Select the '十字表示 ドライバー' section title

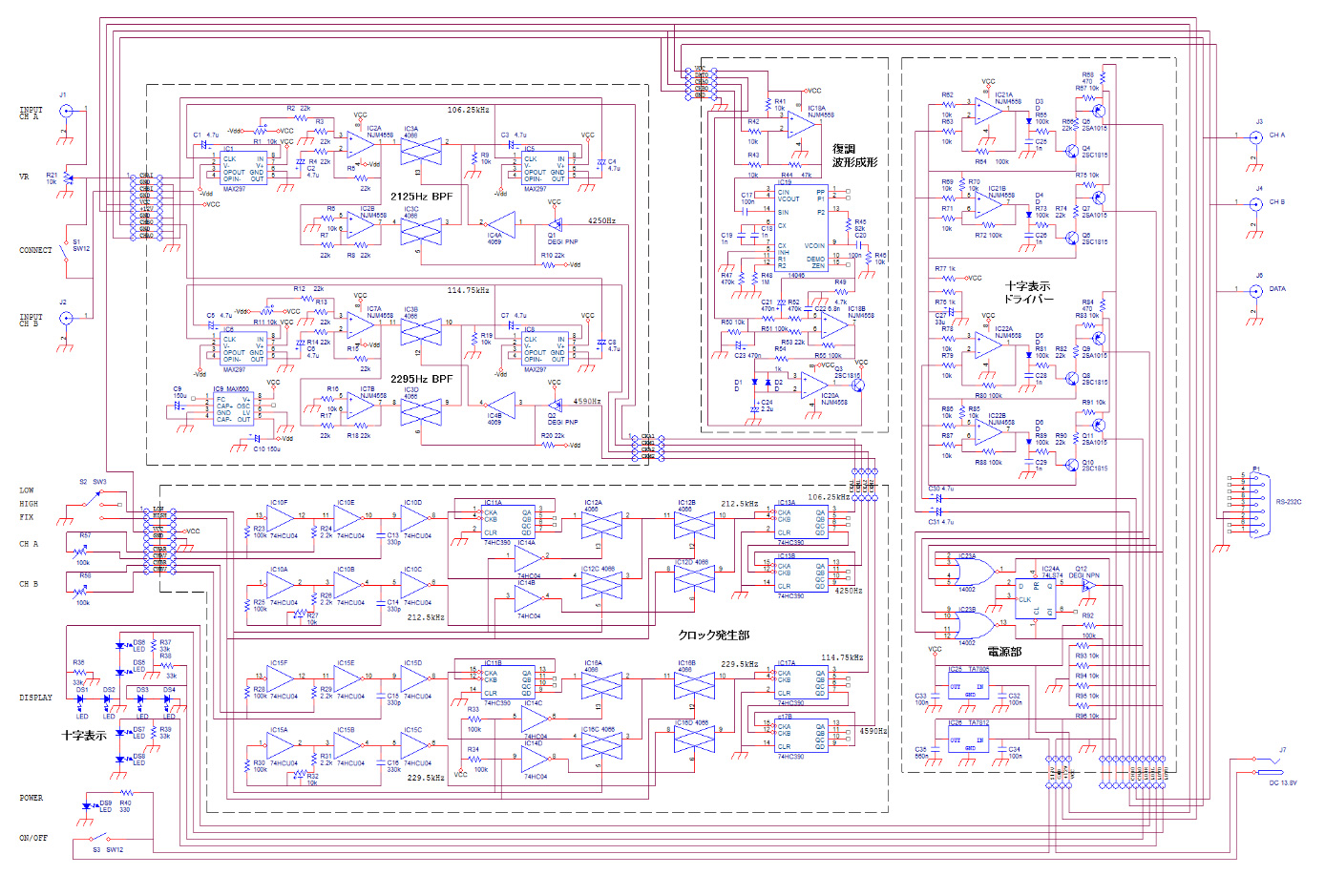pyautogui.click(x=1027, y=293)
